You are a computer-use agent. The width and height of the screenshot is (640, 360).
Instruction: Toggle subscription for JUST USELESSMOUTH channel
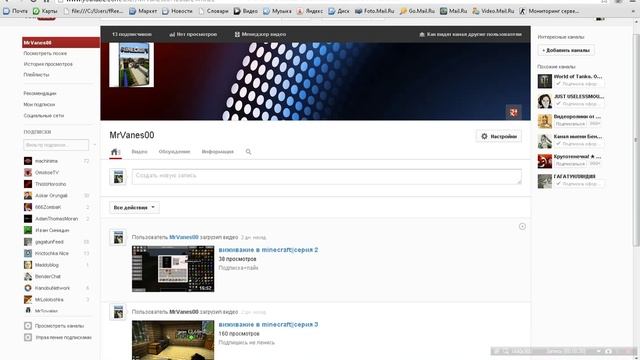[x=579, y=104]
